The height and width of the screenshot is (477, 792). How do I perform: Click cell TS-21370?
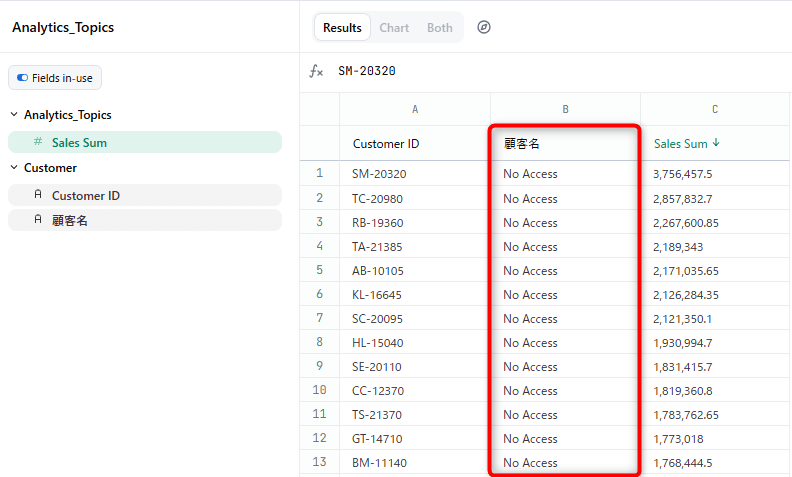click(x=415, y=414)
